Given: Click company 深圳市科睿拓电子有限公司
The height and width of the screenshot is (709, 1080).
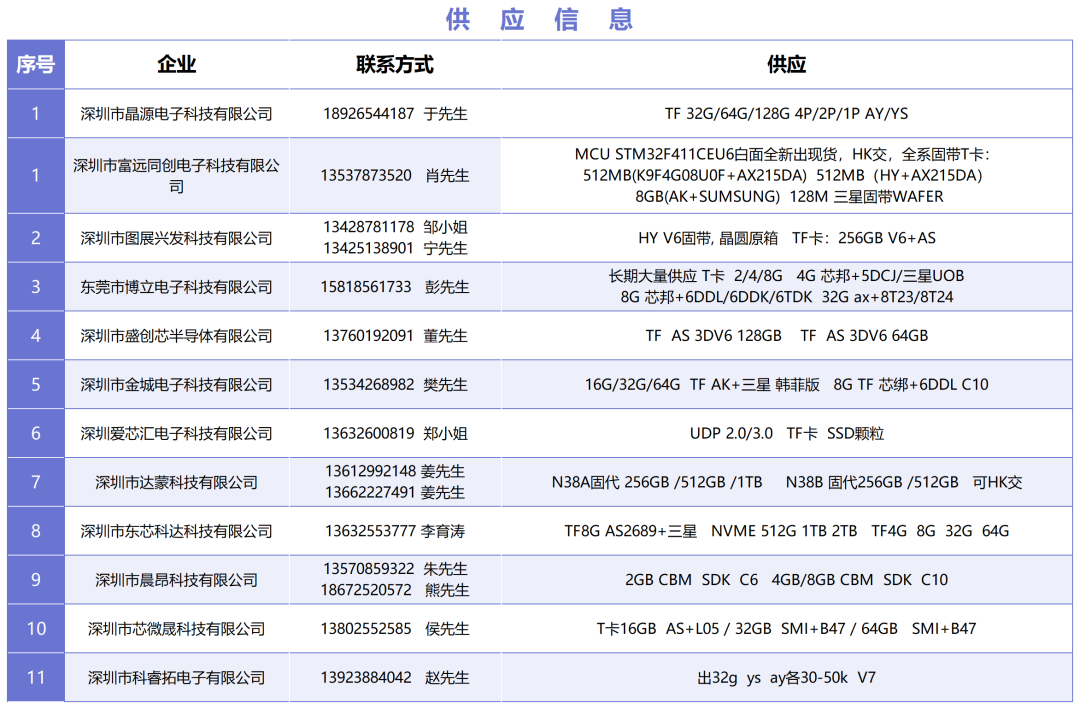Looking at the screenshot, I should pos(176,679).
